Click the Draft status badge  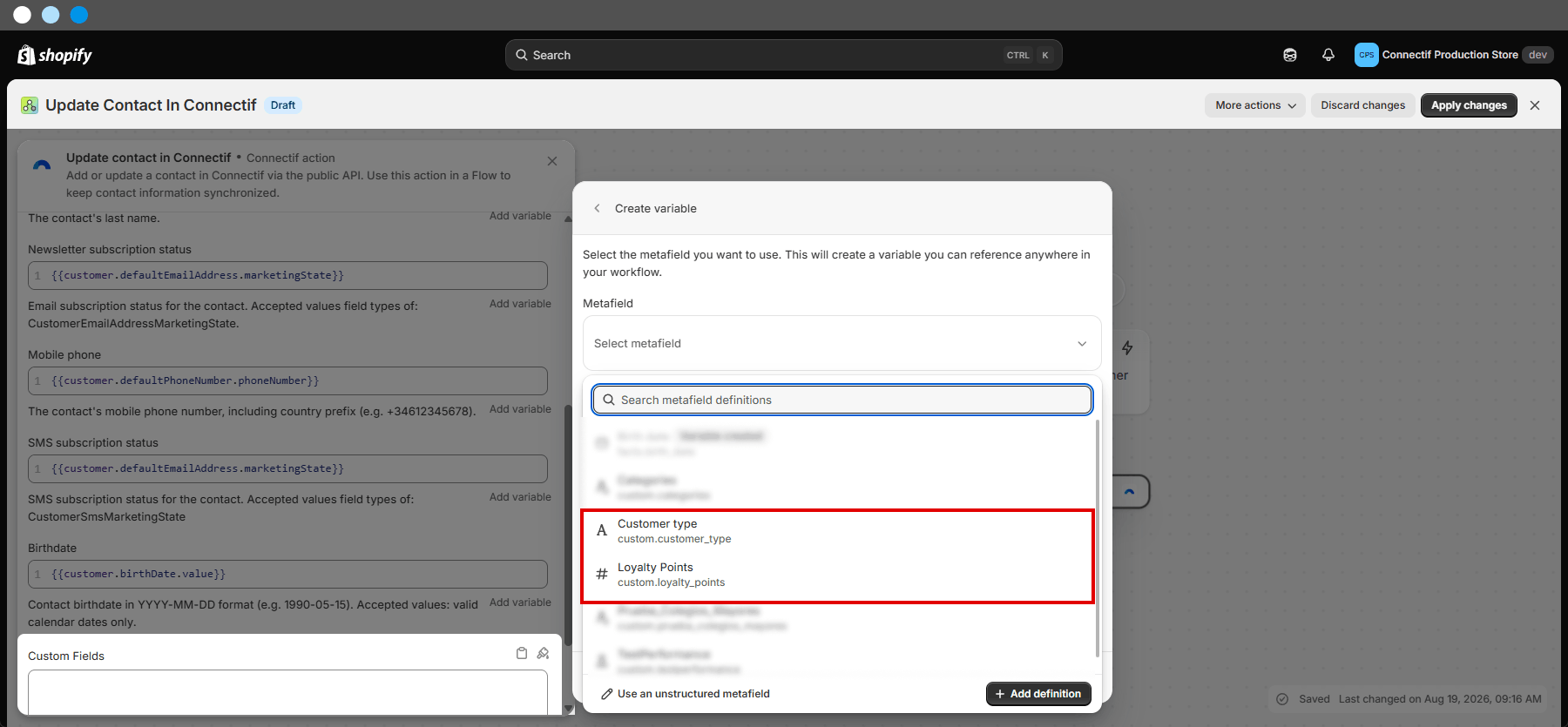click(283, 105)
